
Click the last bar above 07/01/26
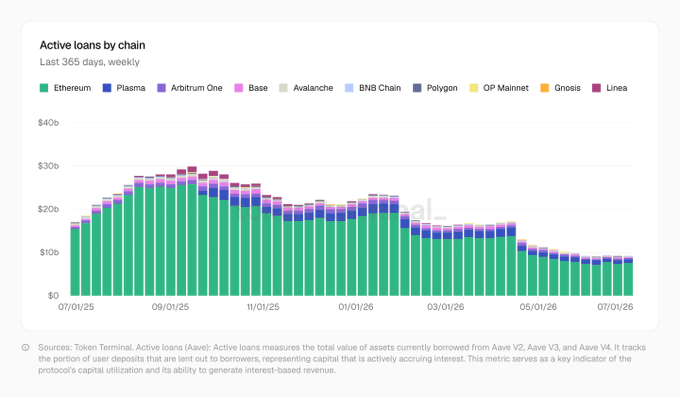628,276
